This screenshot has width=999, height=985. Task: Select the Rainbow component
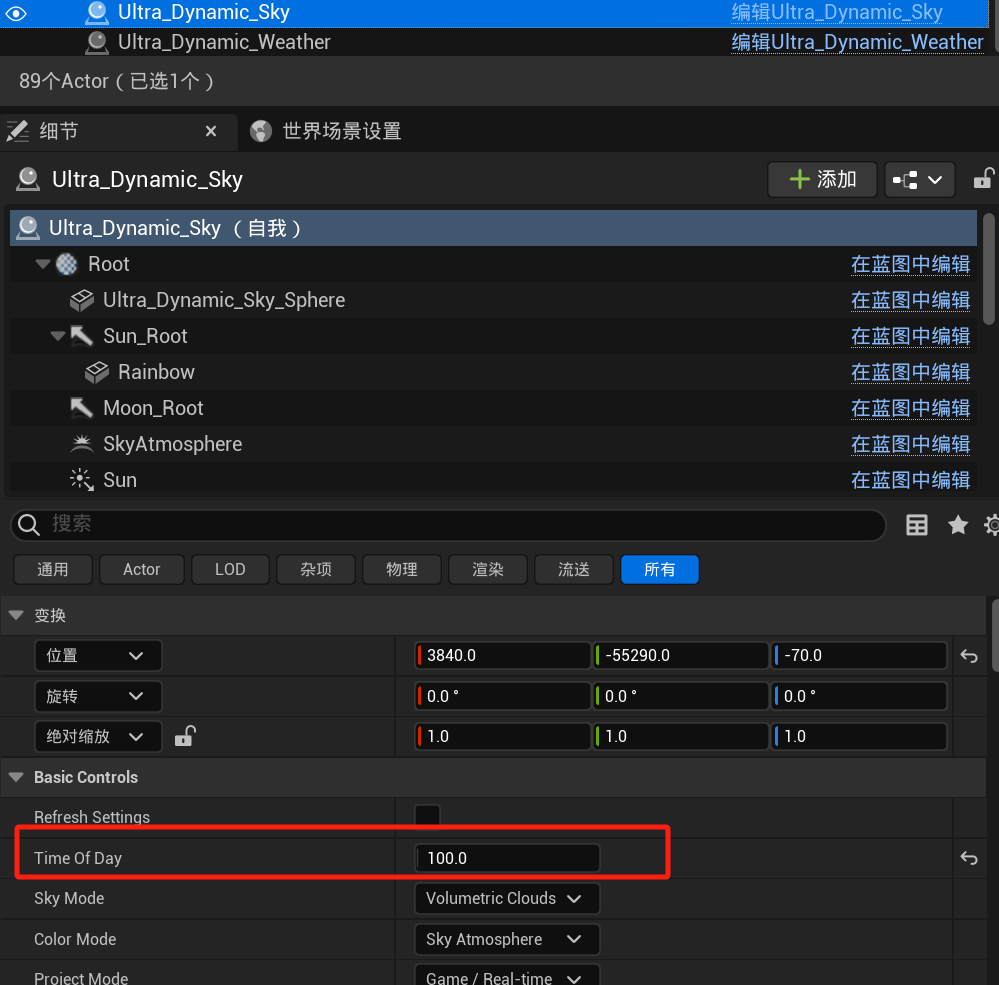[x=156, y=372]
